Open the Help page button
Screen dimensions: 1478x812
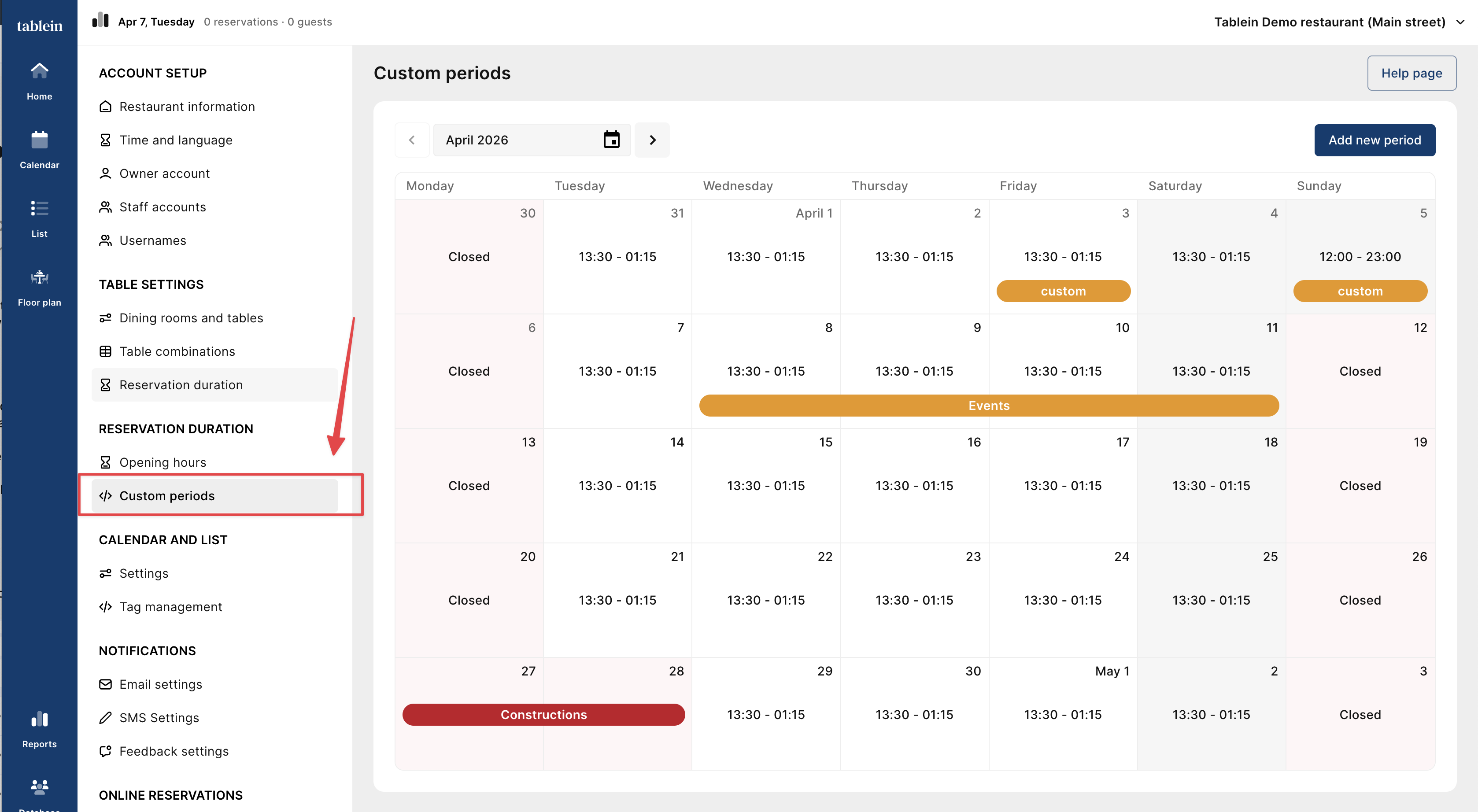tap(1411, 73)
